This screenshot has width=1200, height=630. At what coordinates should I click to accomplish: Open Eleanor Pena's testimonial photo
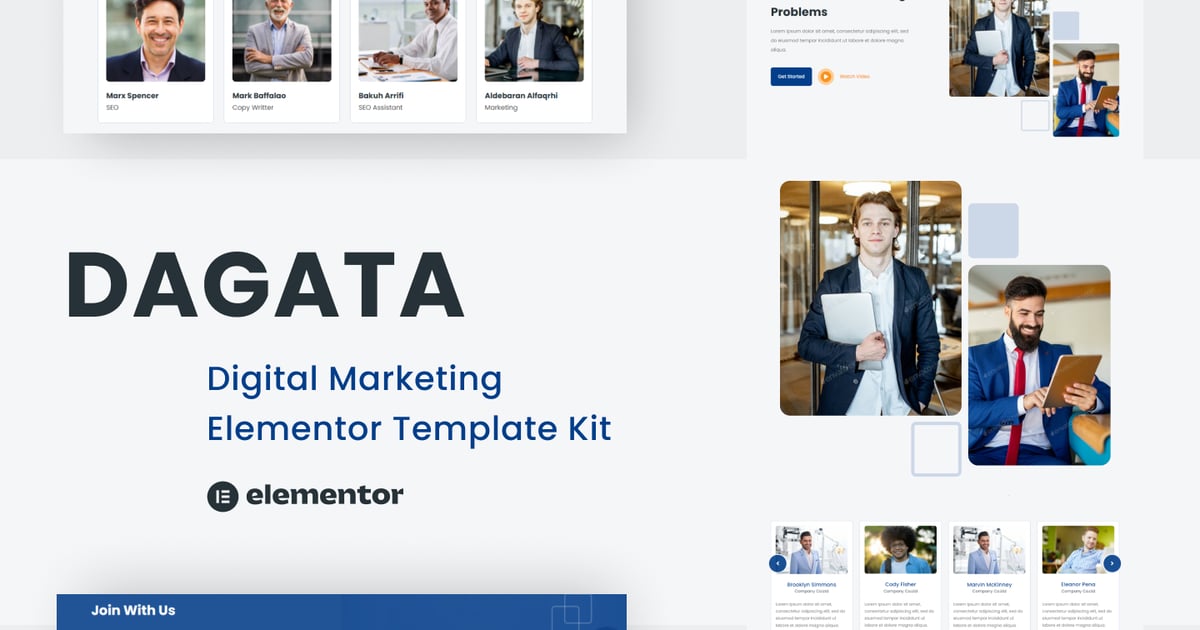[1077, 549]
